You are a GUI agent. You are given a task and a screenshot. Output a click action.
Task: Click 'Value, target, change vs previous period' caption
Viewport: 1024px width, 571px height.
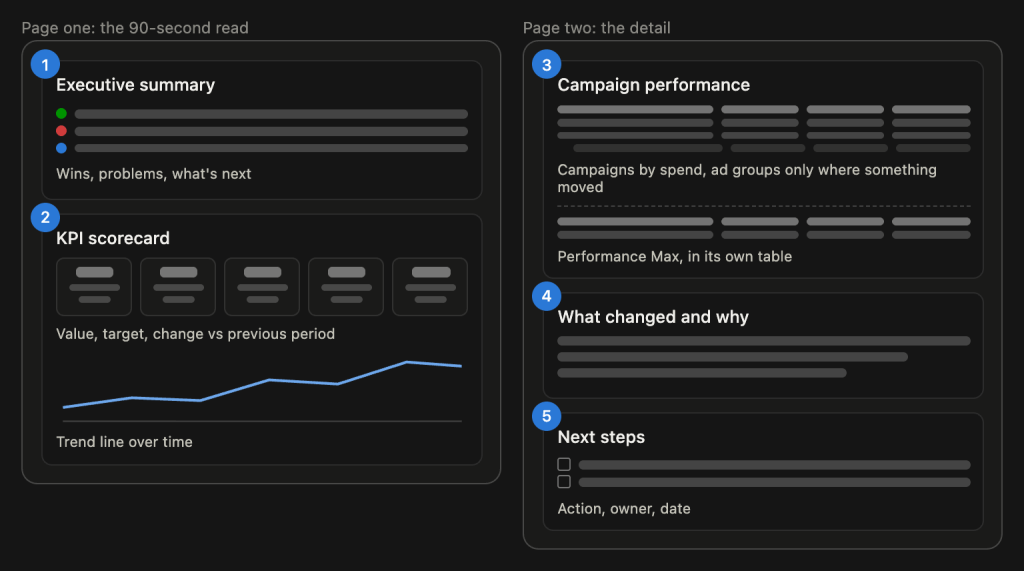click(x=195, y=334)
